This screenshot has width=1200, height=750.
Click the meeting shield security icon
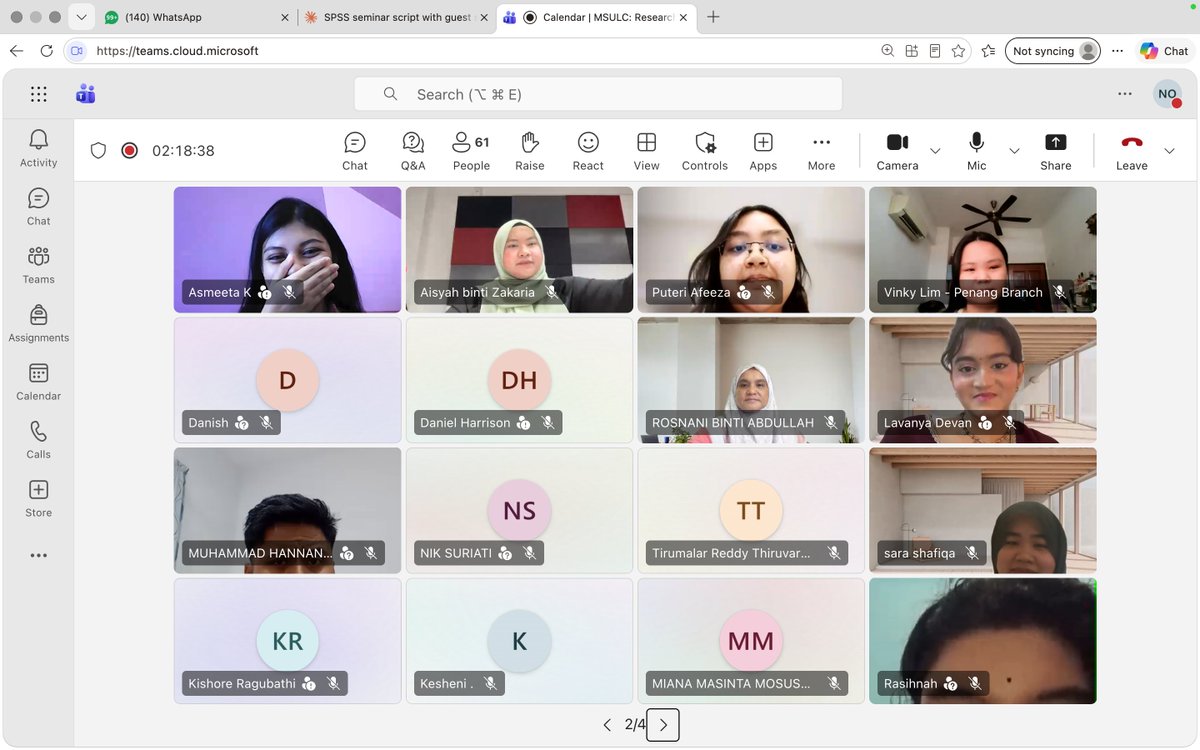(x=98, y=151)
